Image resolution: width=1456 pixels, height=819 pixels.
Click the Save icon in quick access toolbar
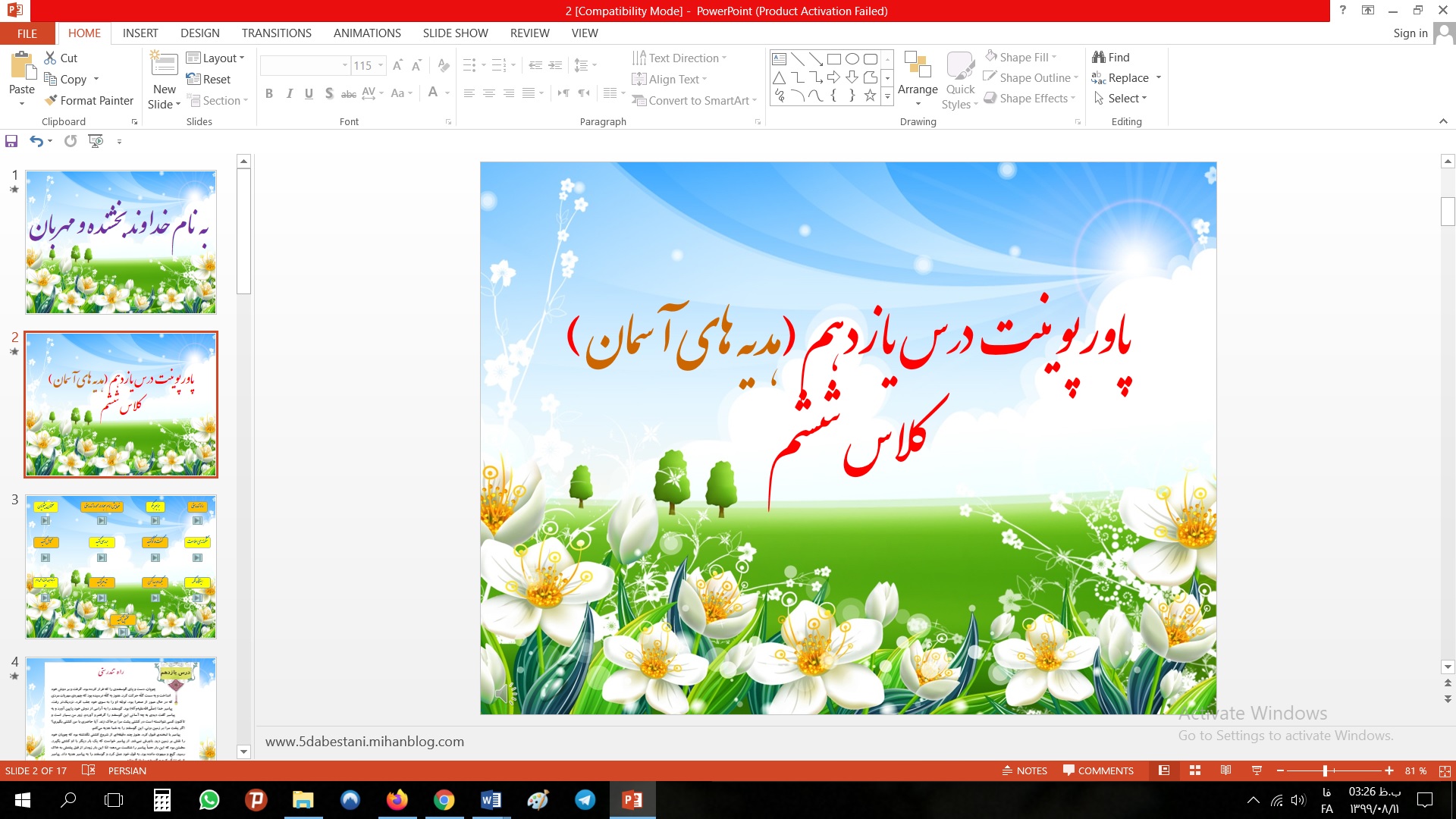click(x=11, y=141)
